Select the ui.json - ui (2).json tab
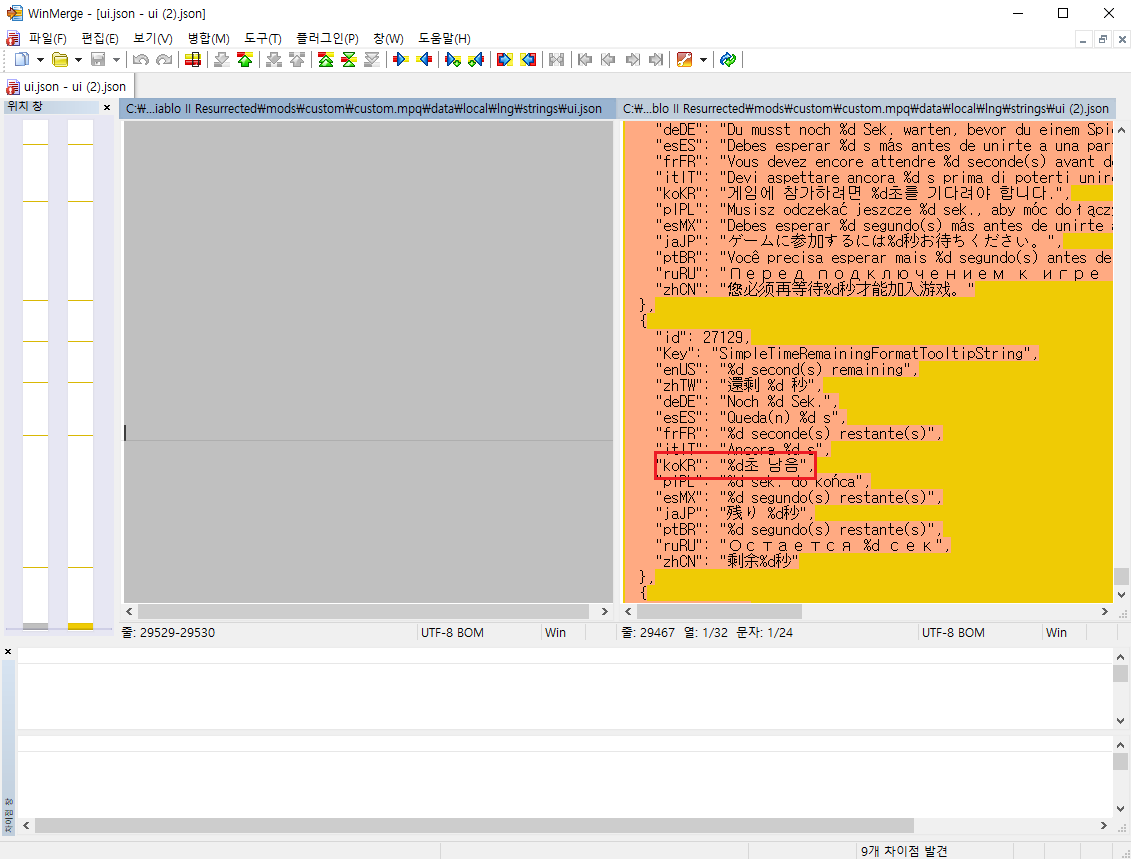1131x859 pixels. click(67, 87)
